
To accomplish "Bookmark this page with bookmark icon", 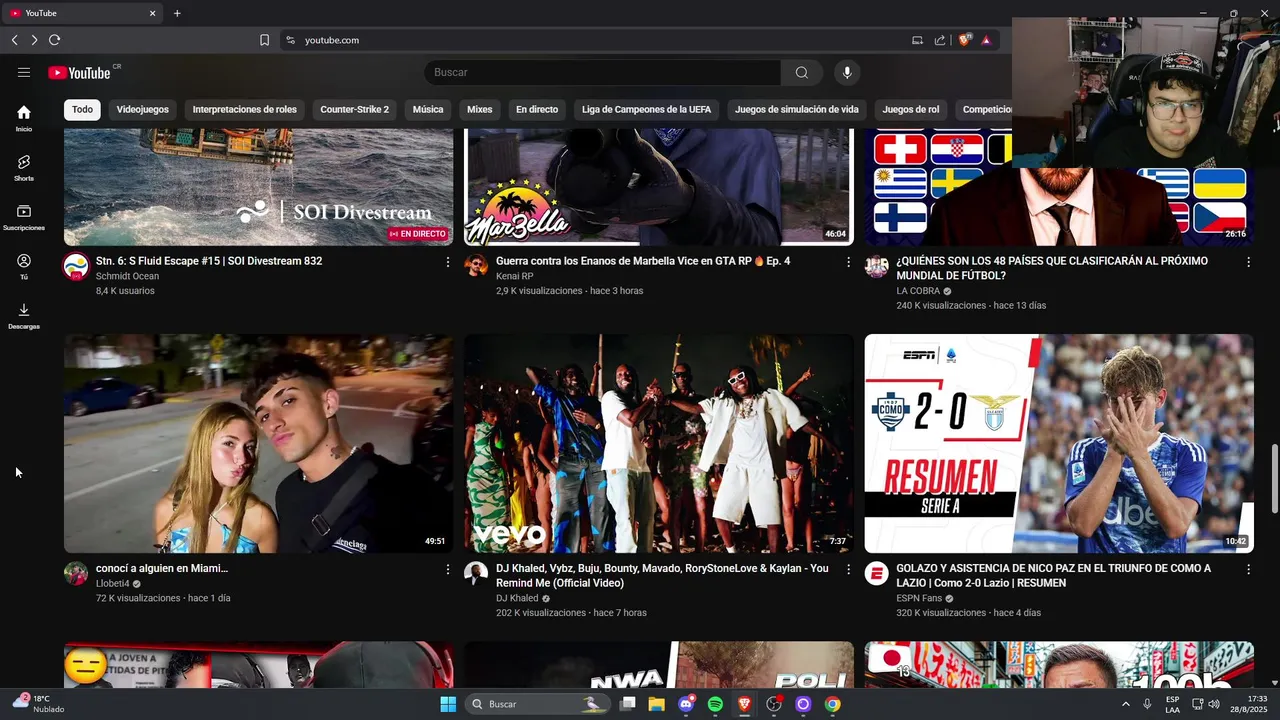I will click(x=264, y=40).
